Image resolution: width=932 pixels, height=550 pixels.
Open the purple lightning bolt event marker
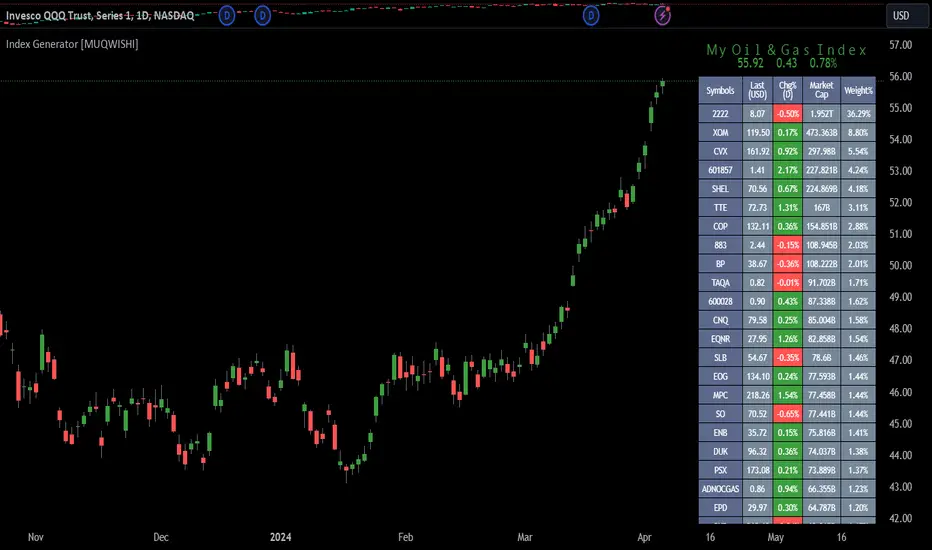coord(663,15)
